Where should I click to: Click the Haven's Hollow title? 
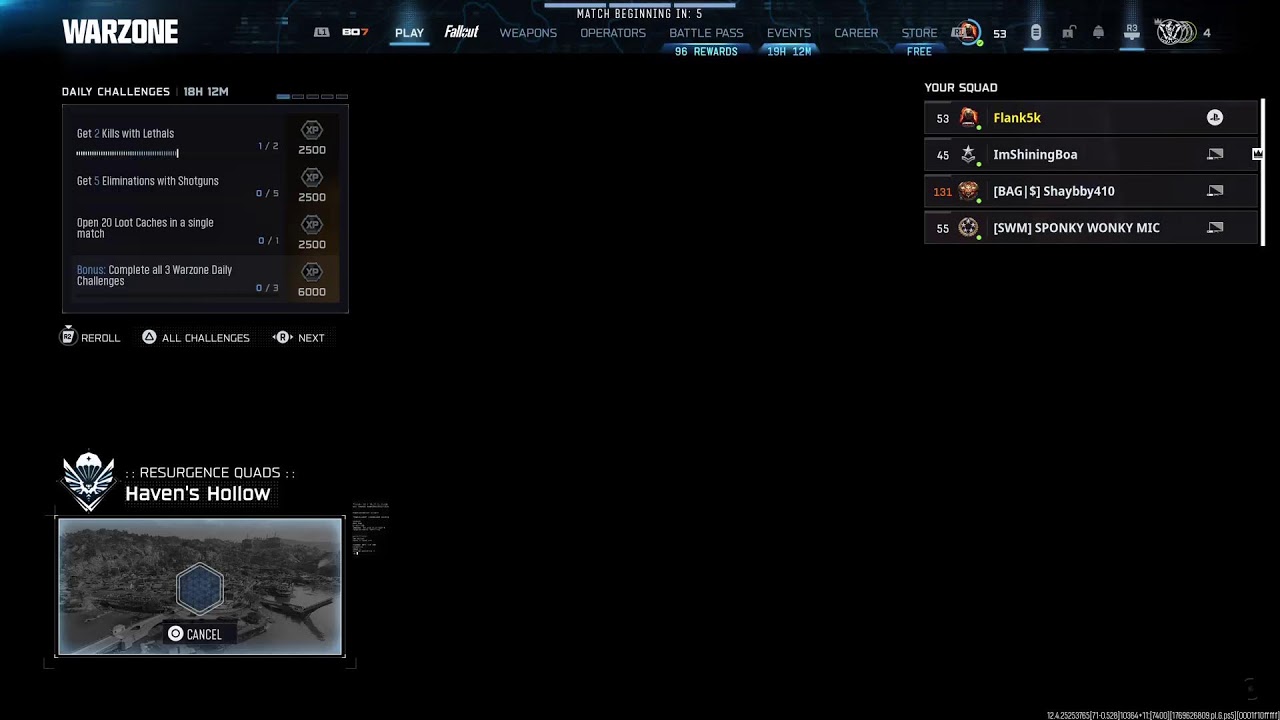click(198, 493)
